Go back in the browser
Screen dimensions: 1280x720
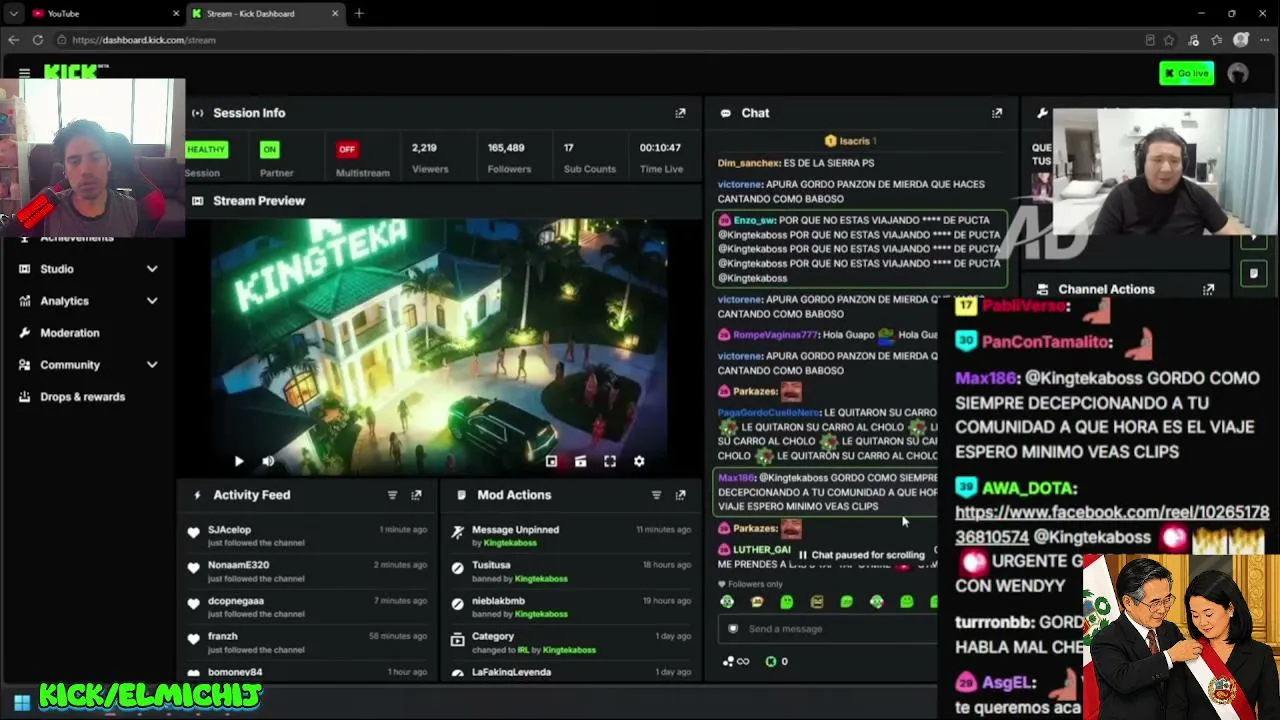click(x=13, y=40)
